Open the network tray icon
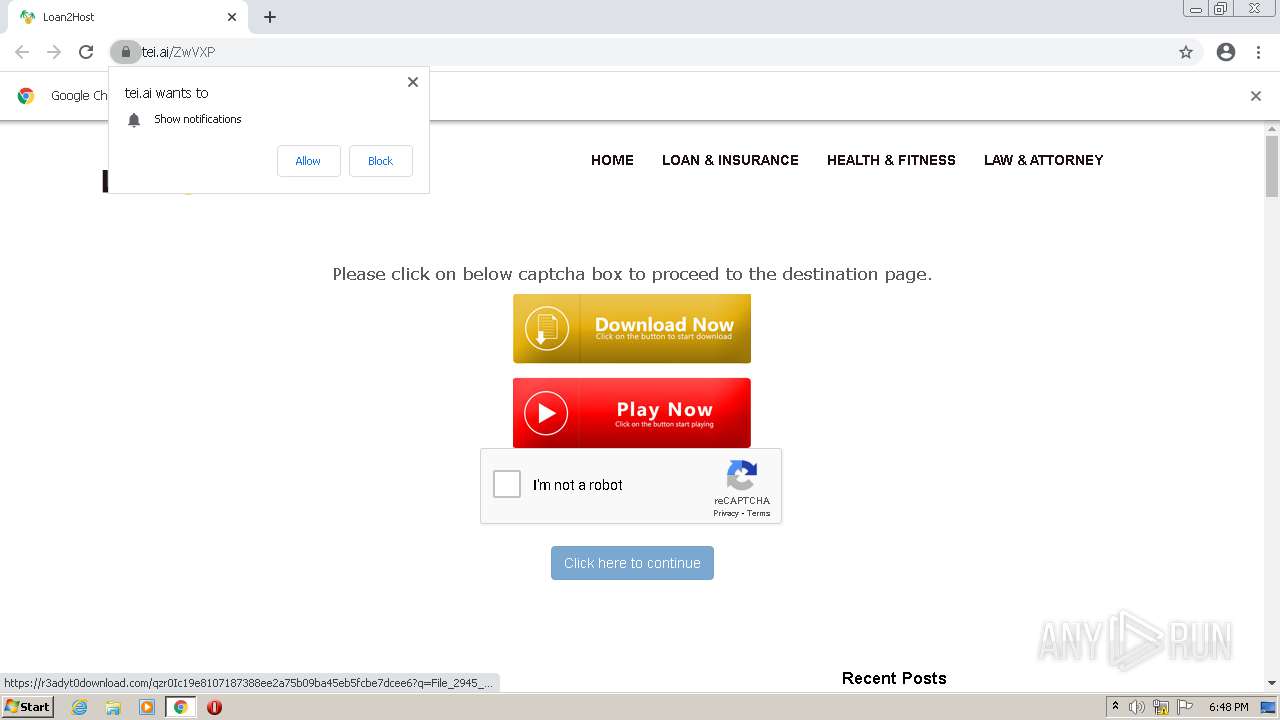 [1161, 707]
